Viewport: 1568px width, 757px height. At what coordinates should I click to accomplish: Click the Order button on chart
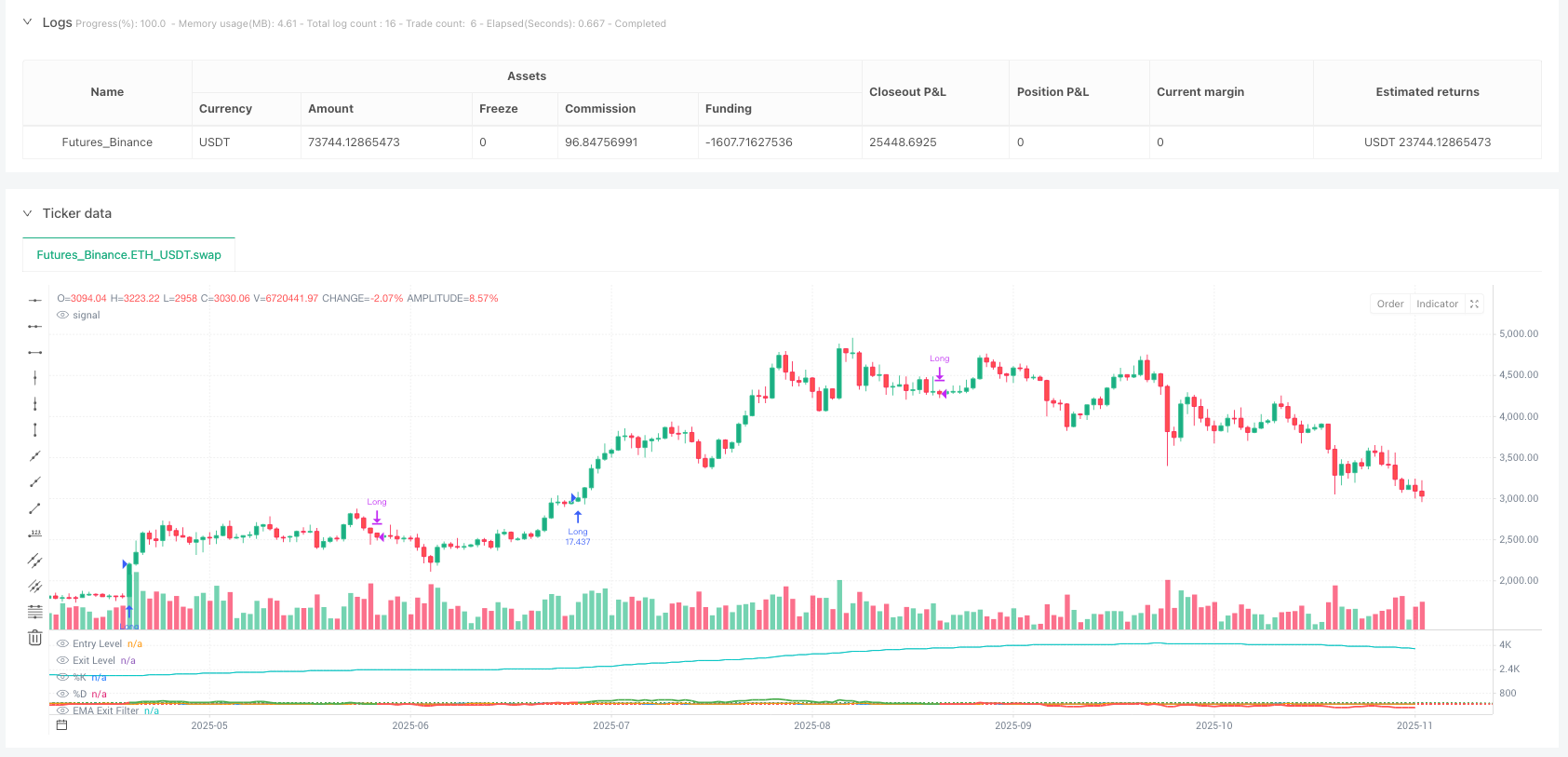tap(1390, 304)
